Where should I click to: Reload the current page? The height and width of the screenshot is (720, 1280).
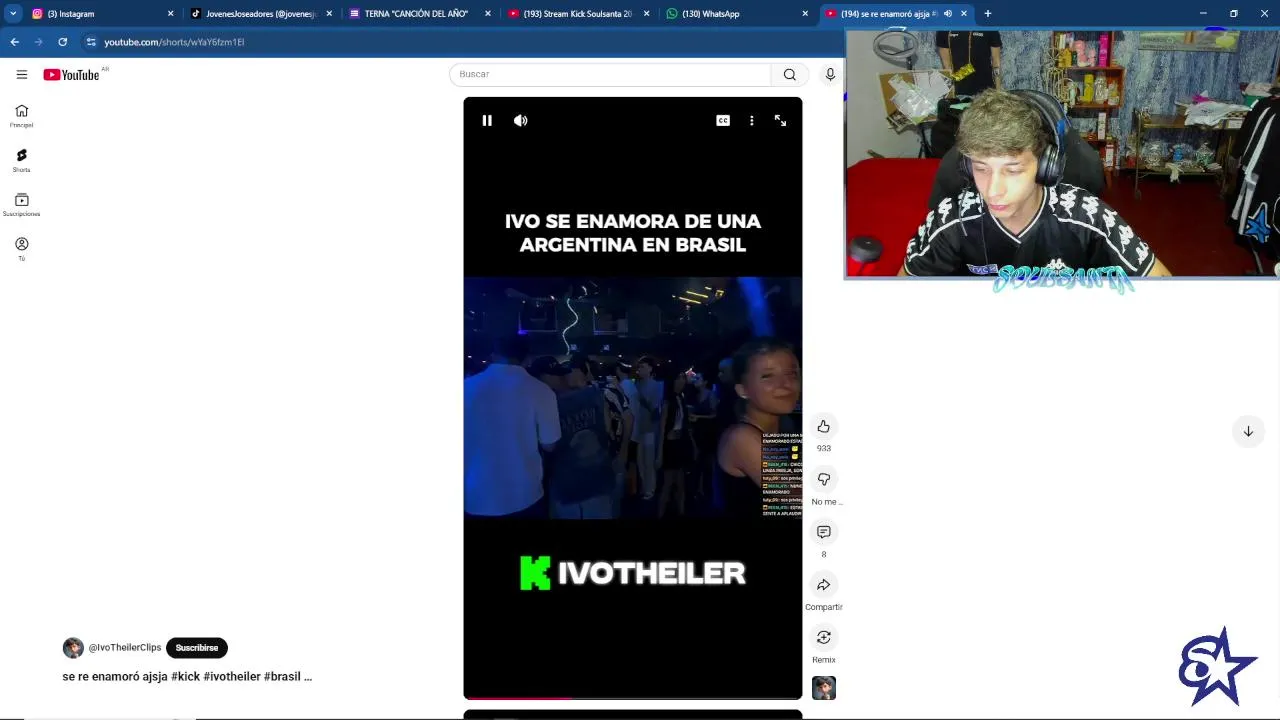click(62, 42)
